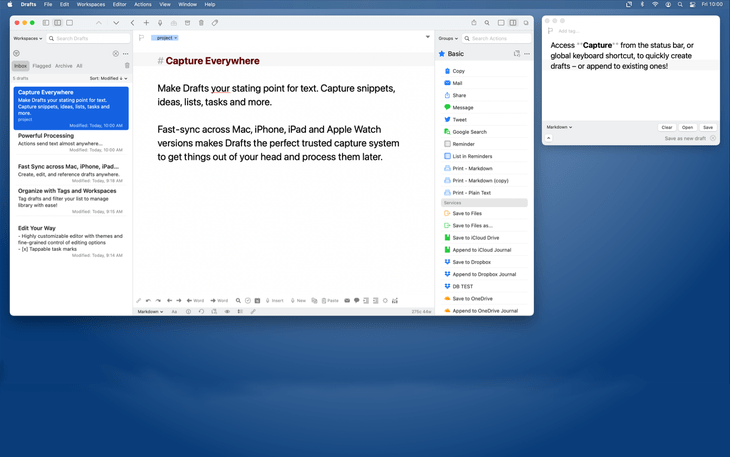730x457 pixels.
Task: Empty the draft list trash icon
Action: tap(127, 66)
